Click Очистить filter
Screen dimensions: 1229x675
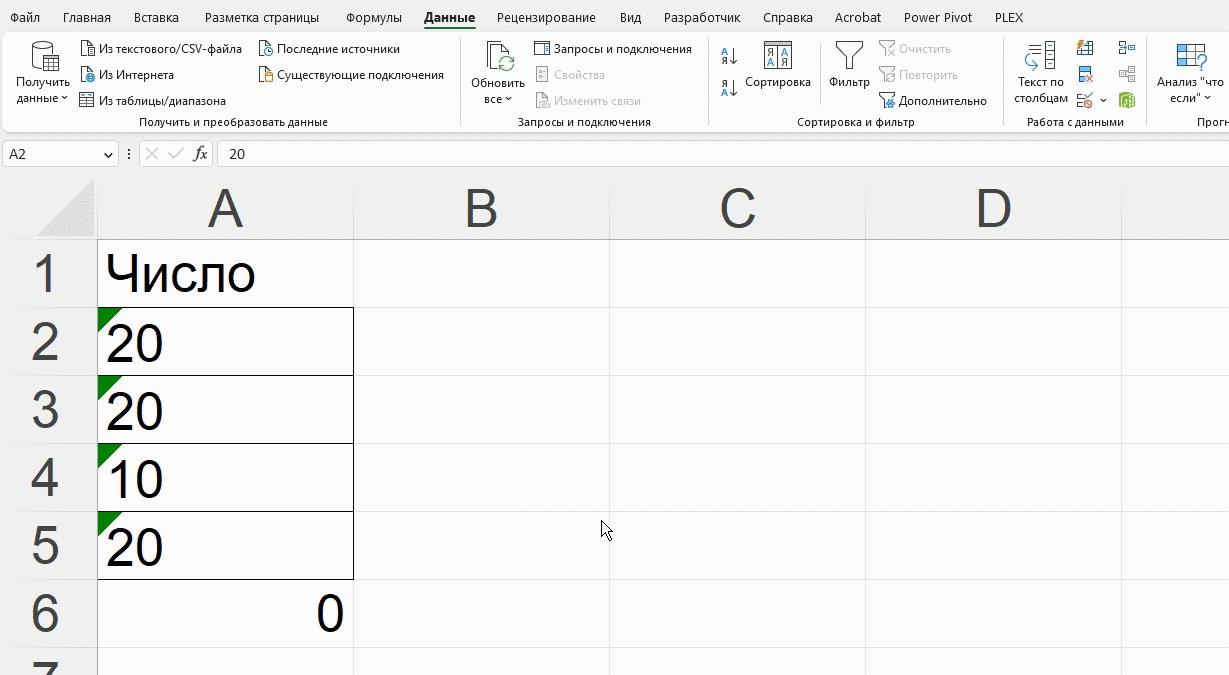click(x=915, y=48)
